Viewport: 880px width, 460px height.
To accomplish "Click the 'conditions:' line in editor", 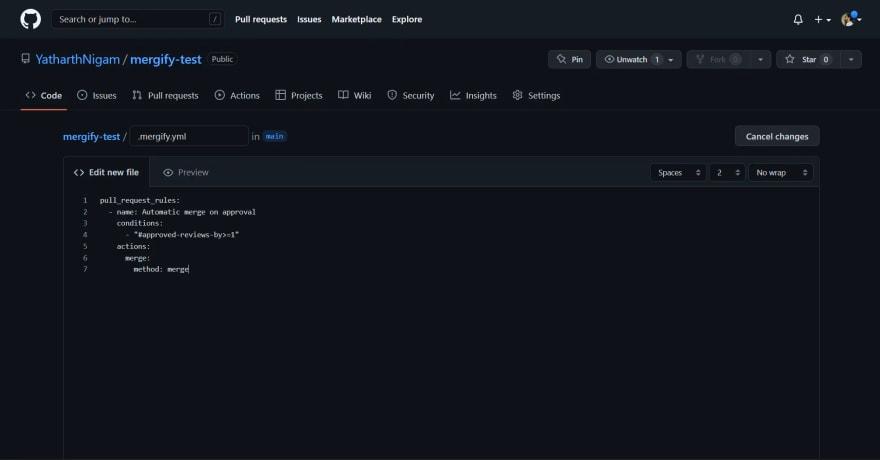I will (x=140, y=223).
